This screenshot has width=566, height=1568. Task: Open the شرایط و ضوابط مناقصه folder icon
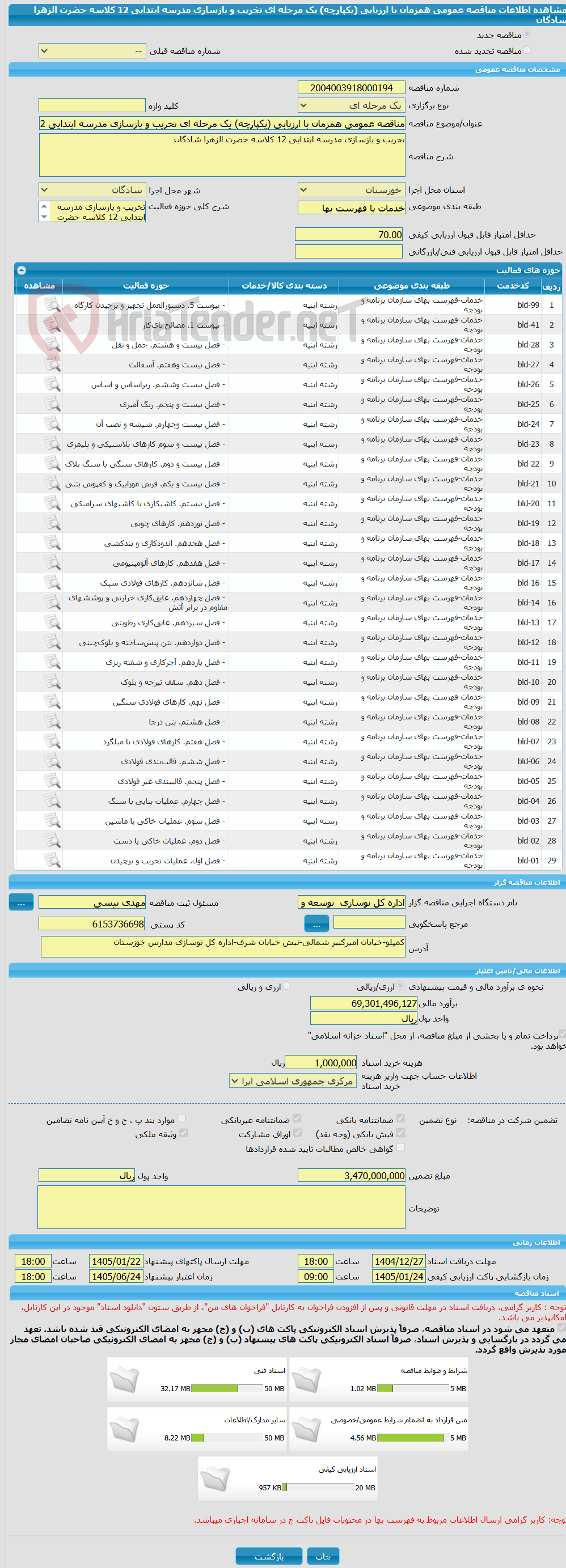point(306,1379)
